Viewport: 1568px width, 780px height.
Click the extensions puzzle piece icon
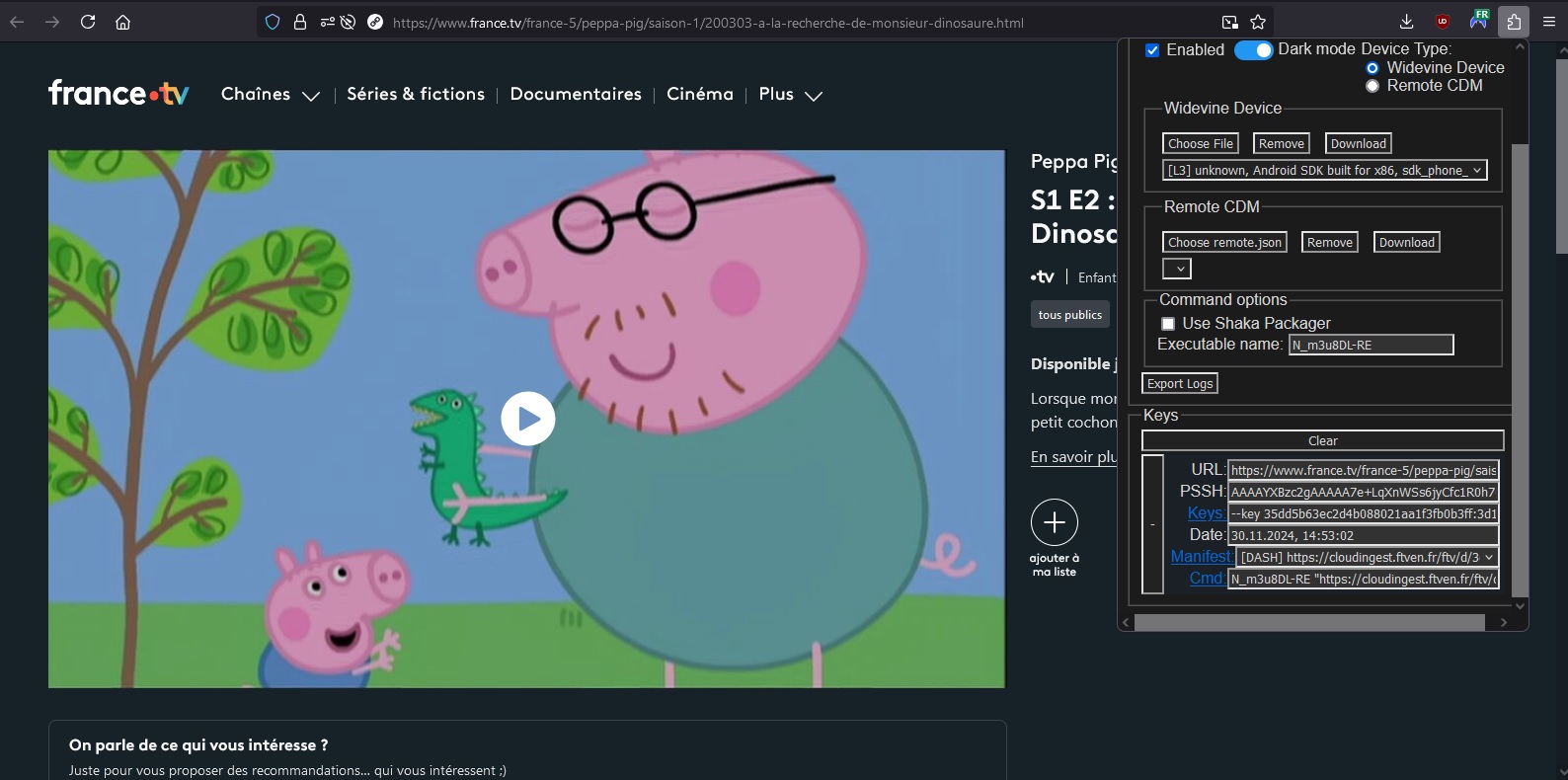(x=1513, y=22)
